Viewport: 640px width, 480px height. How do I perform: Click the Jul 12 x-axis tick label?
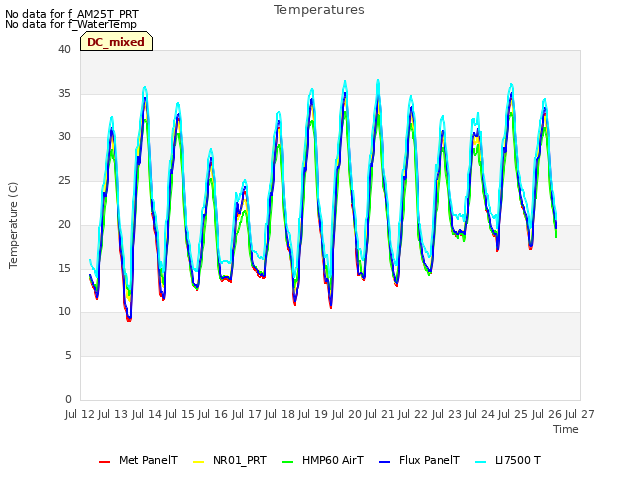pyautogui.click(x=80, y=414)
